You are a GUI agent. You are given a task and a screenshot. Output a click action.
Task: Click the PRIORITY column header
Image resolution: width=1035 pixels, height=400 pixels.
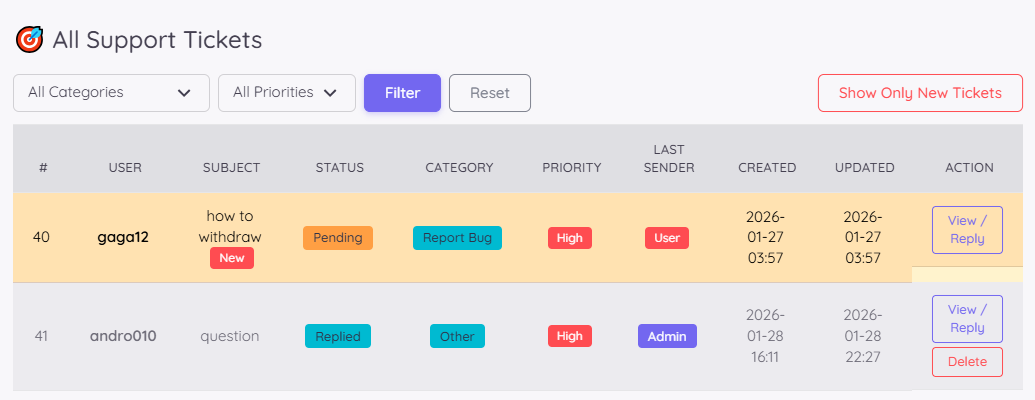572,168
